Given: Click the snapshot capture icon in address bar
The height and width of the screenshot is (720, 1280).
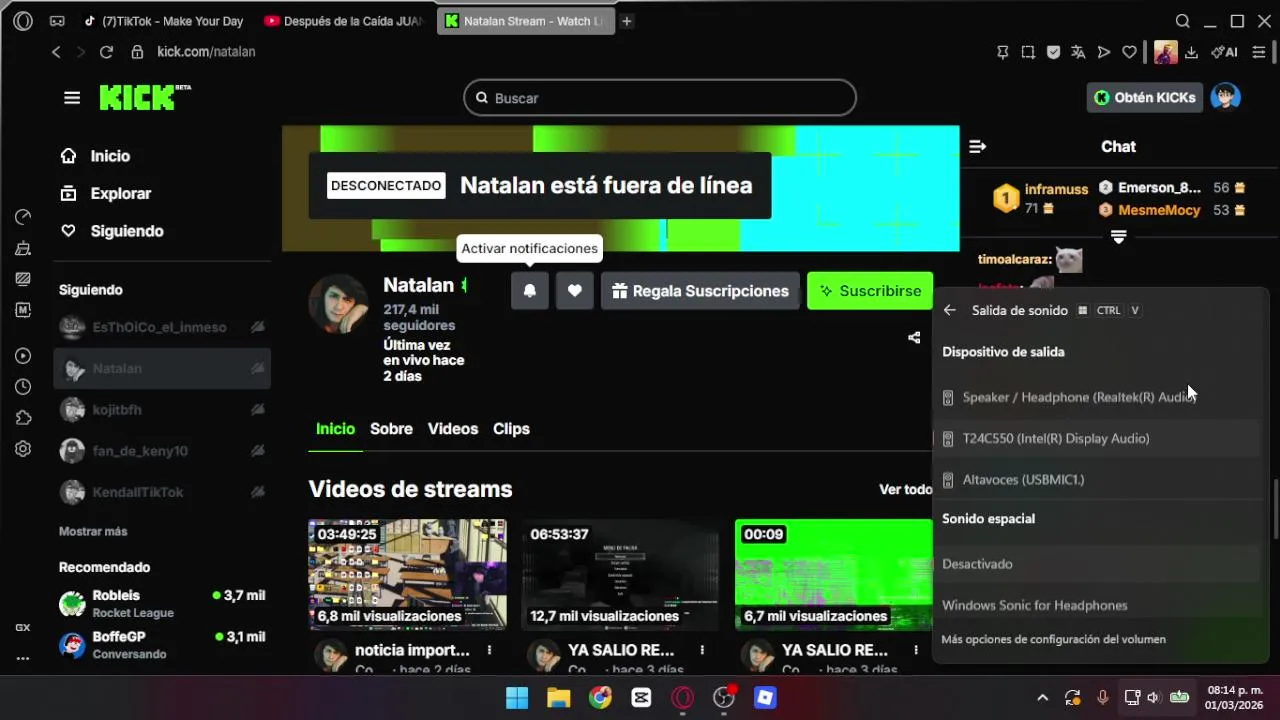Looking at the screenshot, I should 1028,52.
